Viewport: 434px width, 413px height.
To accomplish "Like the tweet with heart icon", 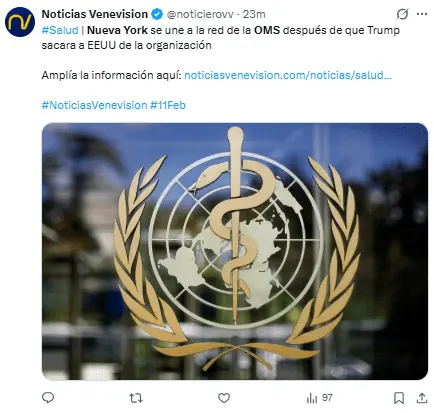I will 224,398.
